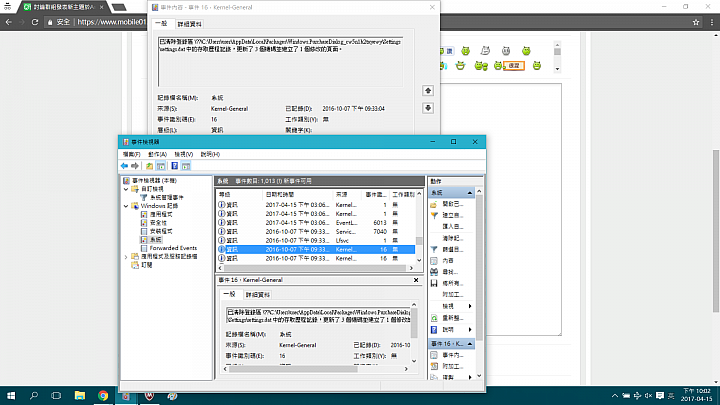
Task: Select Lfsvc source event row
Action: click(316, 241)
